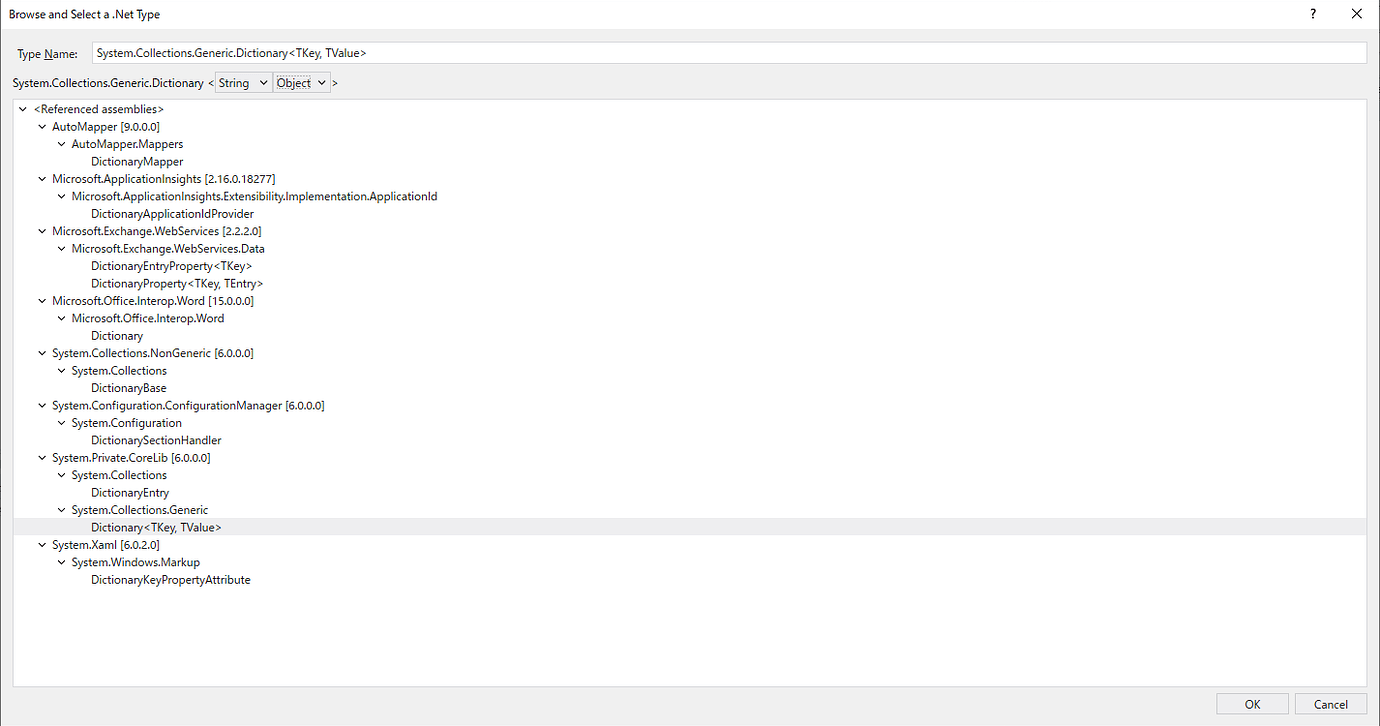Confirm the selection with OK
The image size is (1380, 726).
[1252, 703]
